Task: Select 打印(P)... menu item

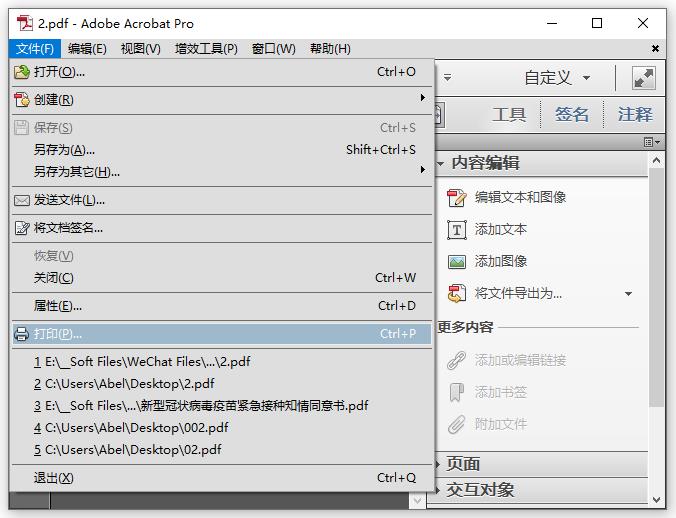Action: point(222,334)
